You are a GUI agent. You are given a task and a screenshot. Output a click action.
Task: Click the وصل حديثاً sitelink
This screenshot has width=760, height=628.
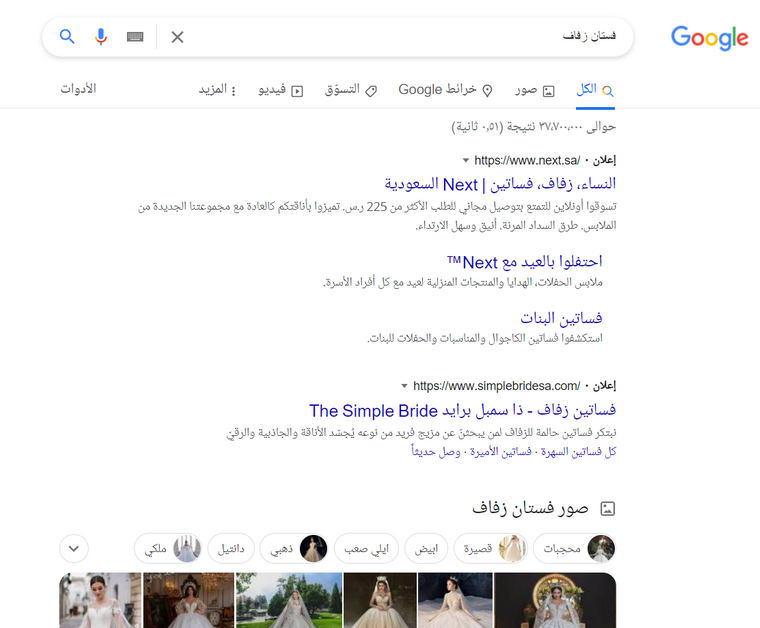436,452
